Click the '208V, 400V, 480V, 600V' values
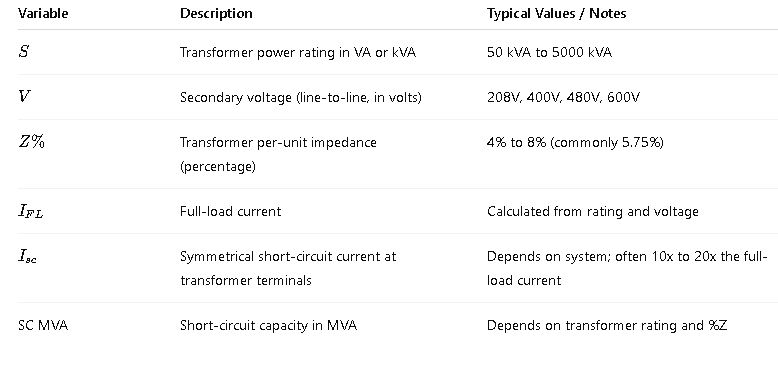The height and width of the screenshot is (370, 778). (x=563, y=97)
